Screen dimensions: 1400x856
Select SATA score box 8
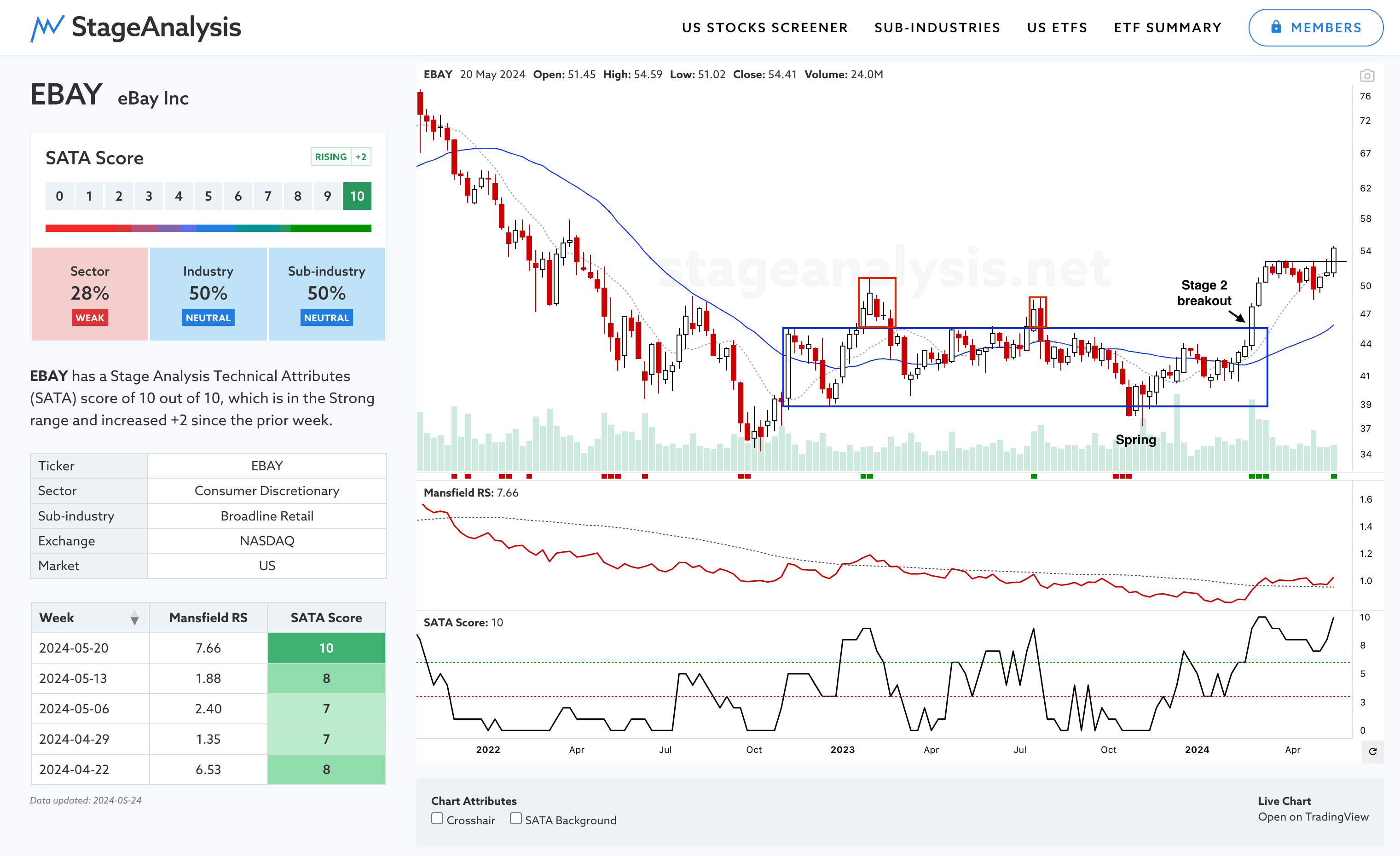tap(298, 197)
